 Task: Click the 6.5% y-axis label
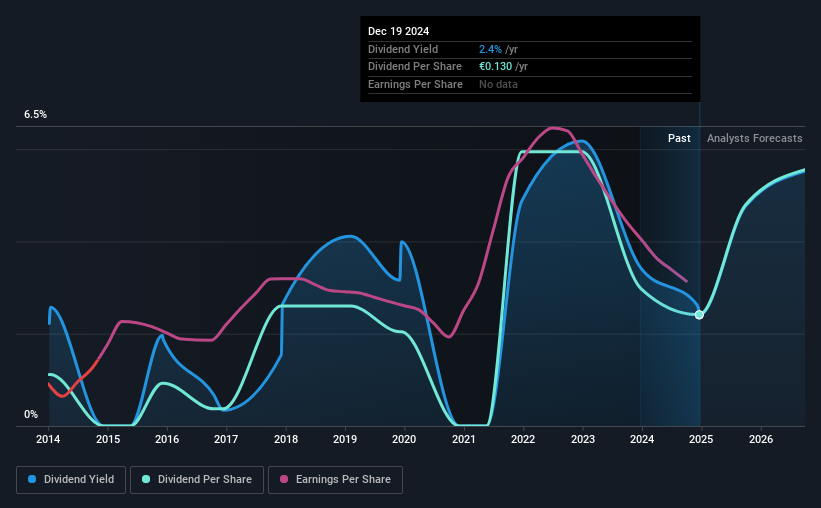[35, 115]
